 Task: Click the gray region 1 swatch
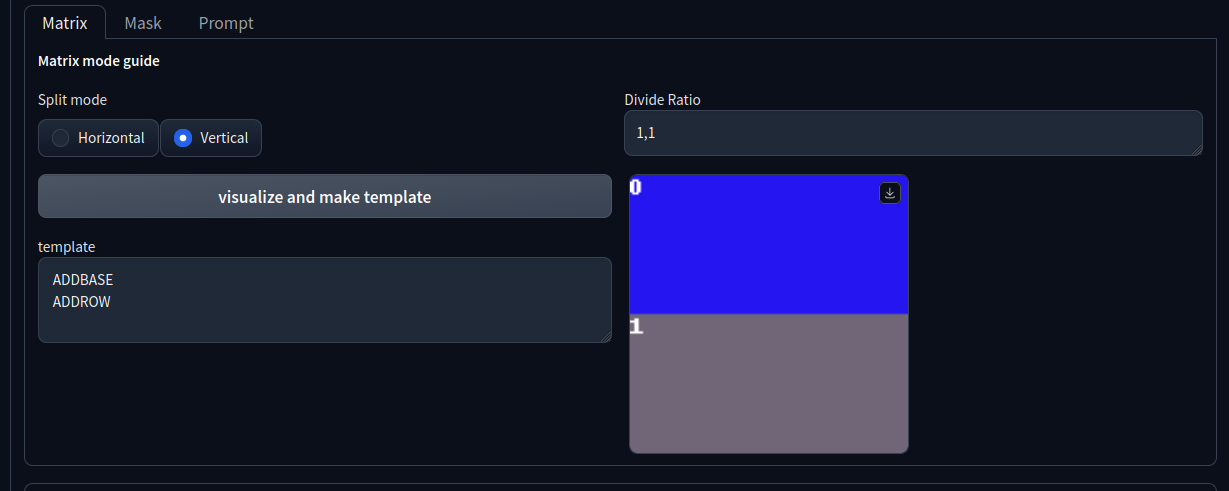click(x=768, y=390)
